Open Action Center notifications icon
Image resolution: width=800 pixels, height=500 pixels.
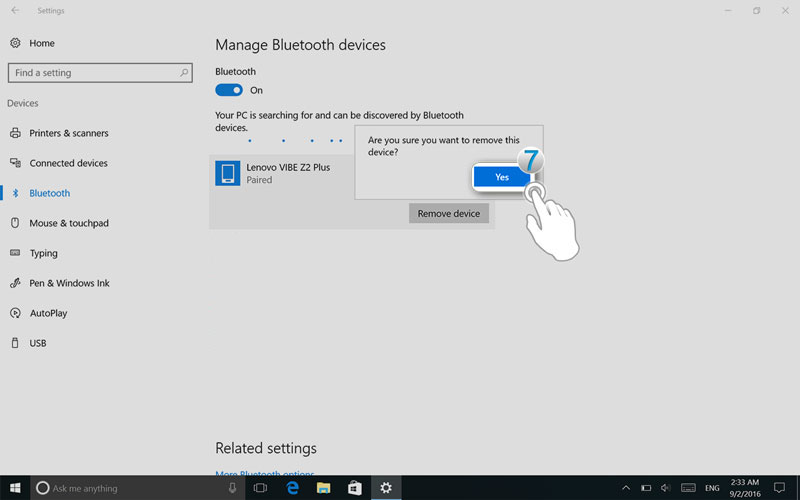(779, 488)
